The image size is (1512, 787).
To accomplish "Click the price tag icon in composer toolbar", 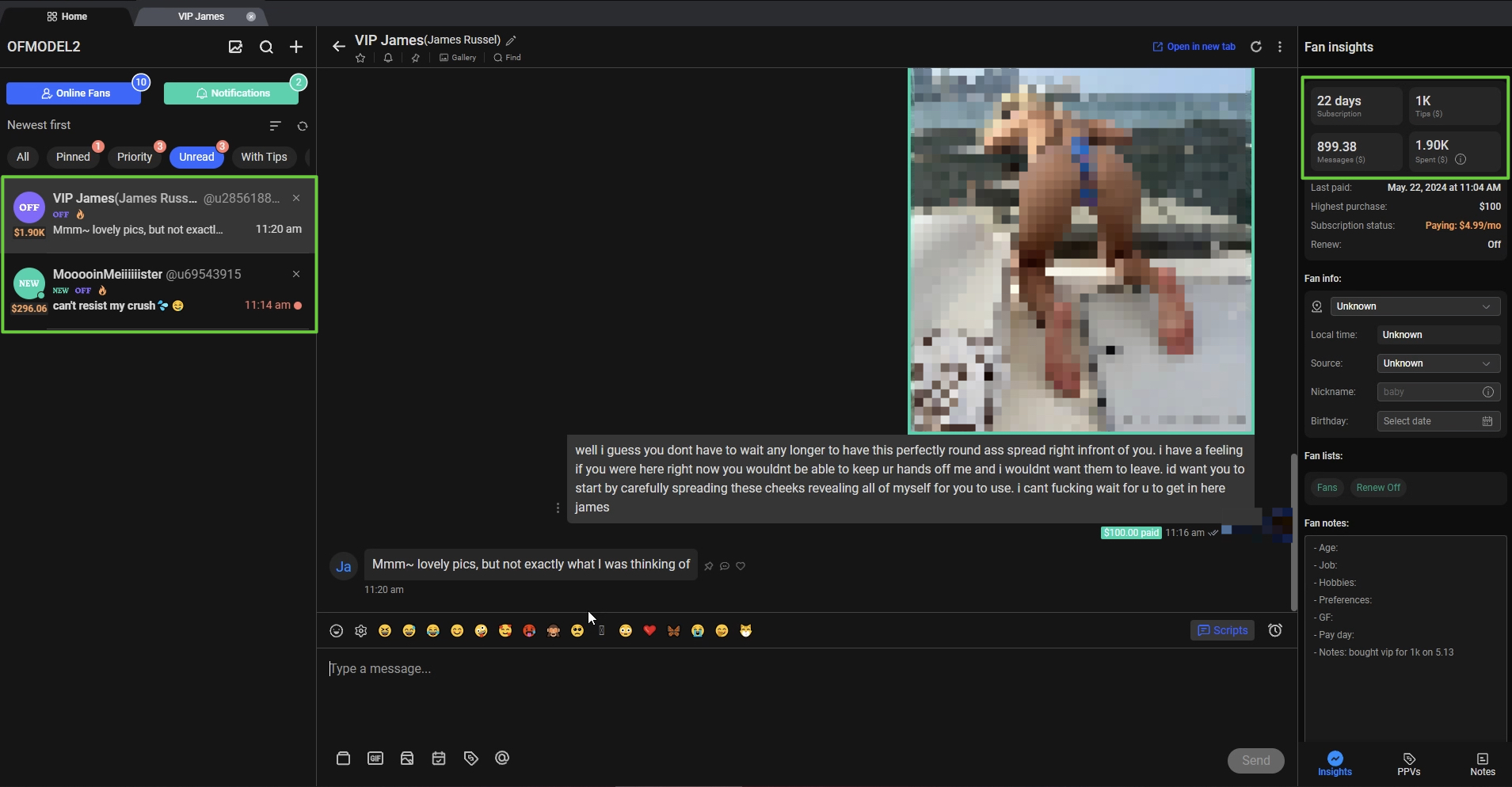I will [471, 758].
